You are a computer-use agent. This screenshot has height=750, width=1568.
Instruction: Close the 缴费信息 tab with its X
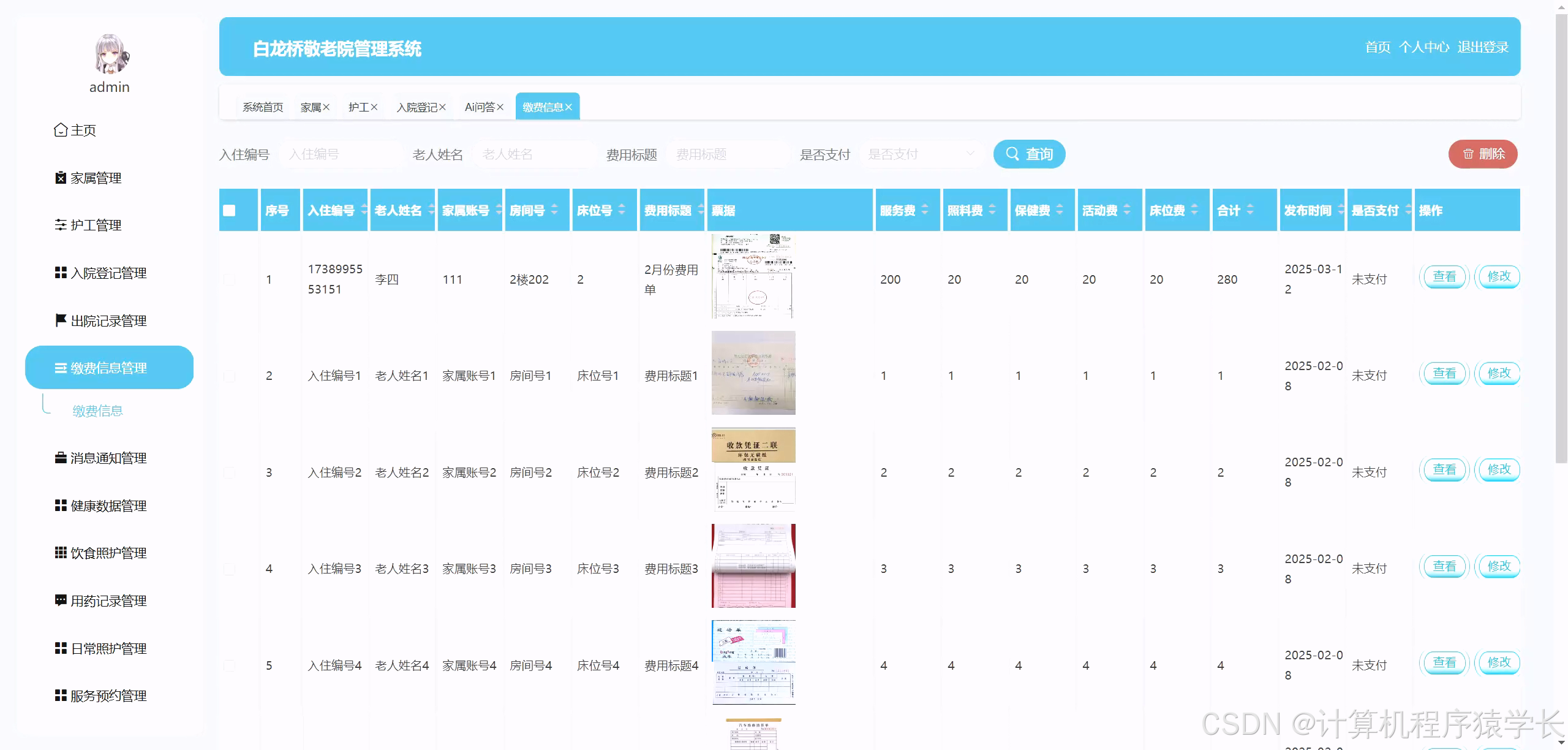point(568,107)
